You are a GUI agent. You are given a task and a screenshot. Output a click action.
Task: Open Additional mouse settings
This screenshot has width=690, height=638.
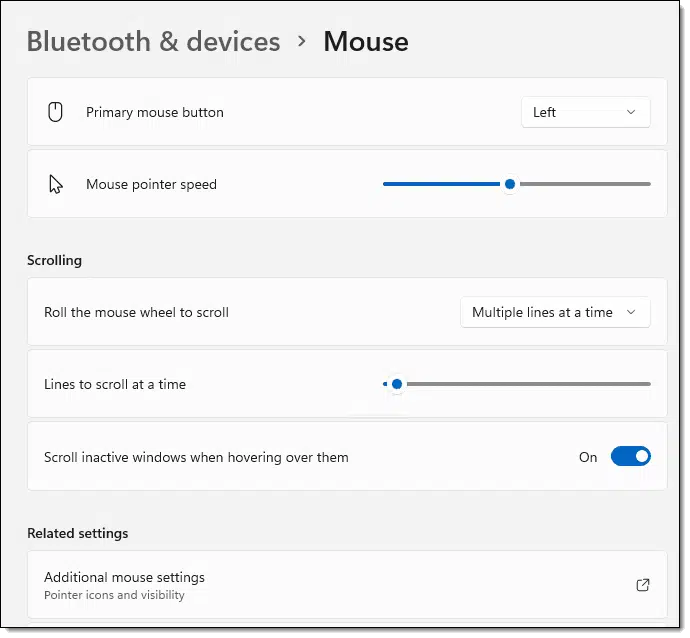[x=347, y=585]
